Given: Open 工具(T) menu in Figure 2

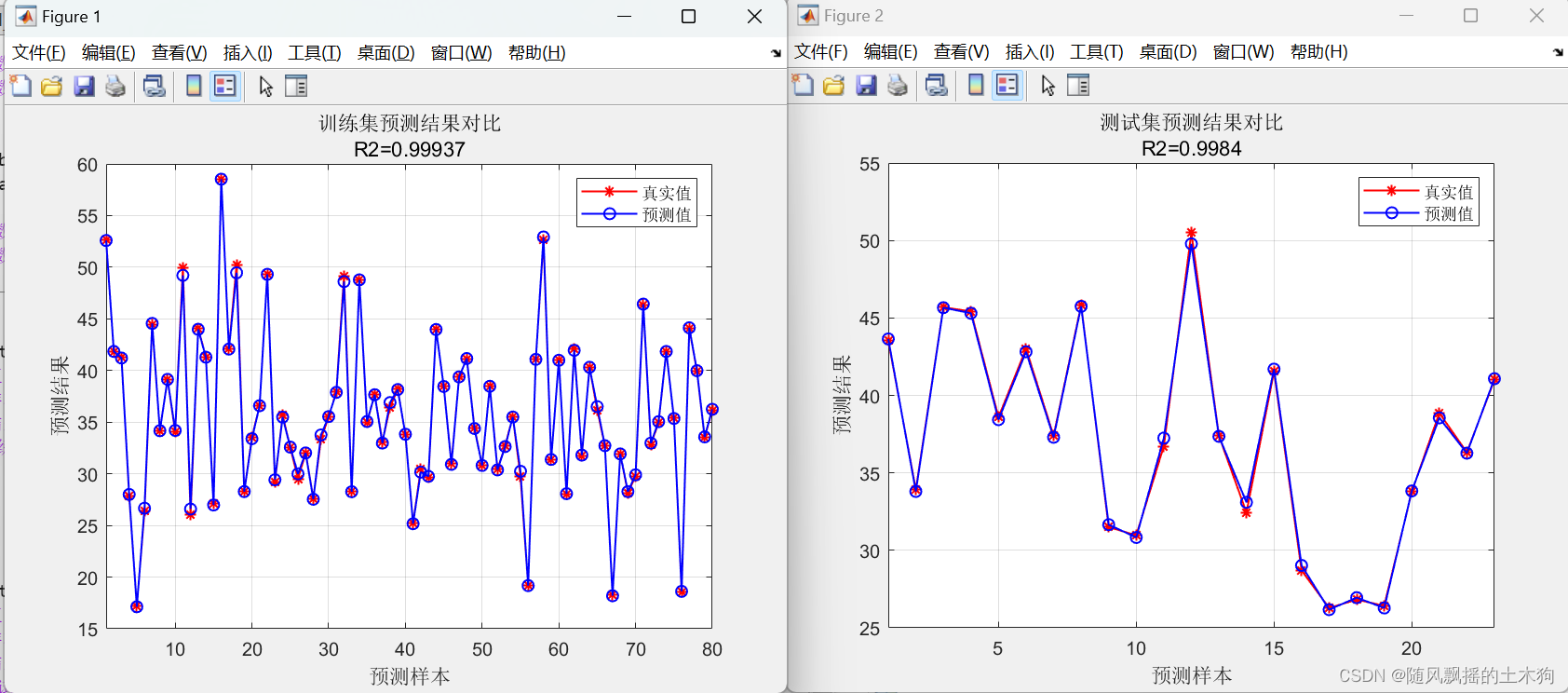Looking at the screenshot, I should 1097,52.
